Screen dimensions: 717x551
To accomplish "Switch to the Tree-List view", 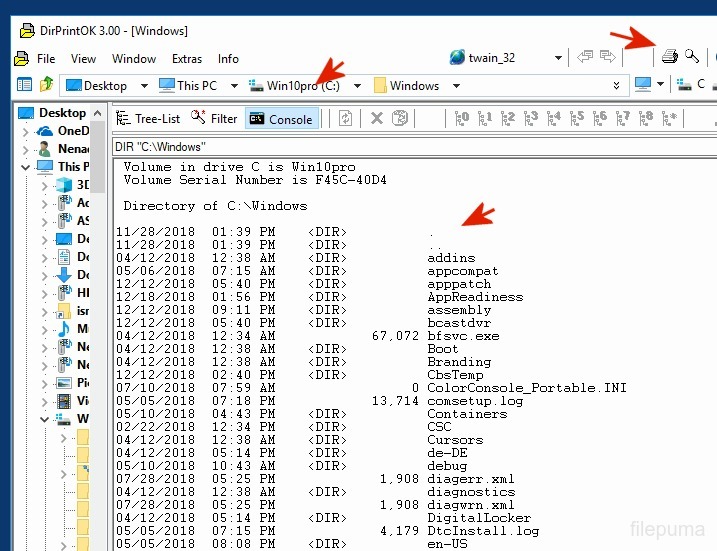I will pyautogui.click(x=148, y=118).
